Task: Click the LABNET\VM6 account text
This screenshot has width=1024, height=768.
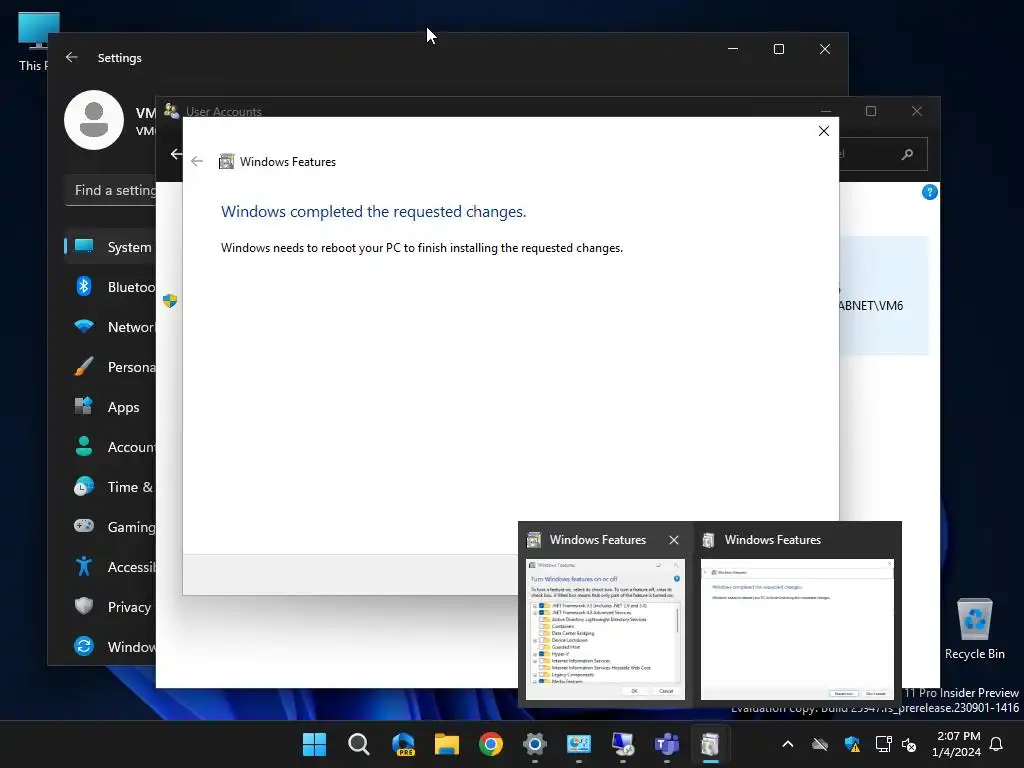Action: coord(871,306)
